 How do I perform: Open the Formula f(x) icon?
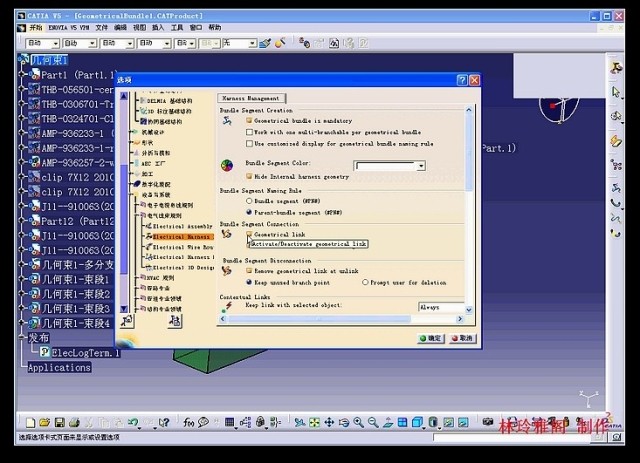tap(188, 423)
